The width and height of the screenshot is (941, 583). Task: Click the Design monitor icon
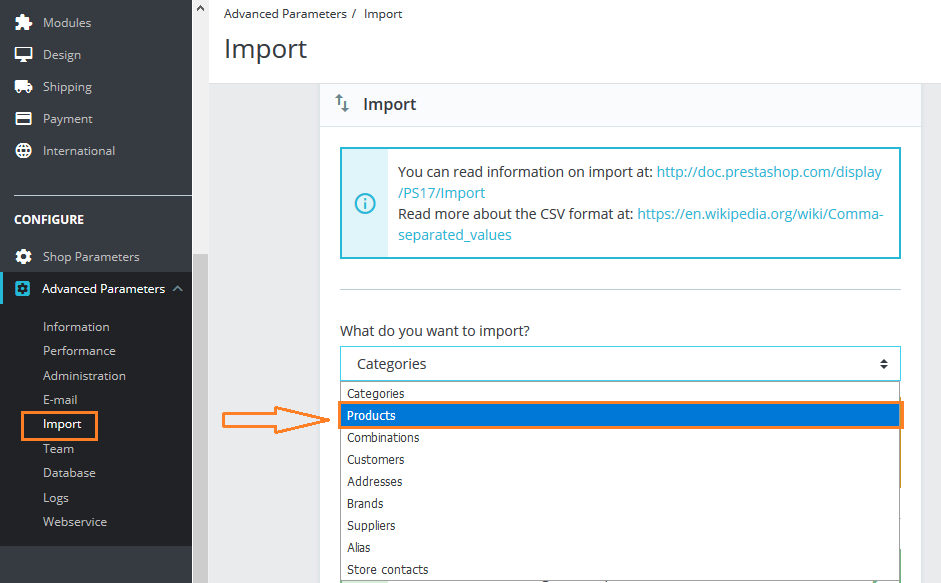point(23,55)
